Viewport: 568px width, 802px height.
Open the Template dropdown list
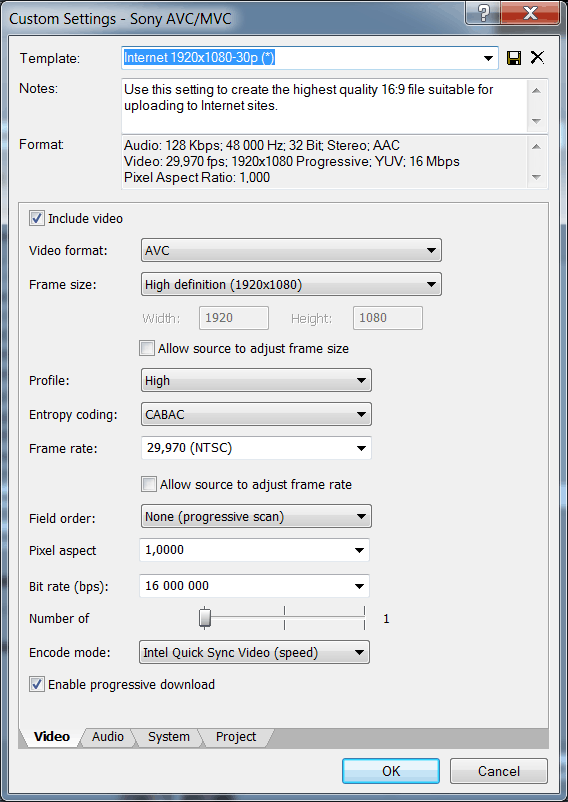coord(488,58)
